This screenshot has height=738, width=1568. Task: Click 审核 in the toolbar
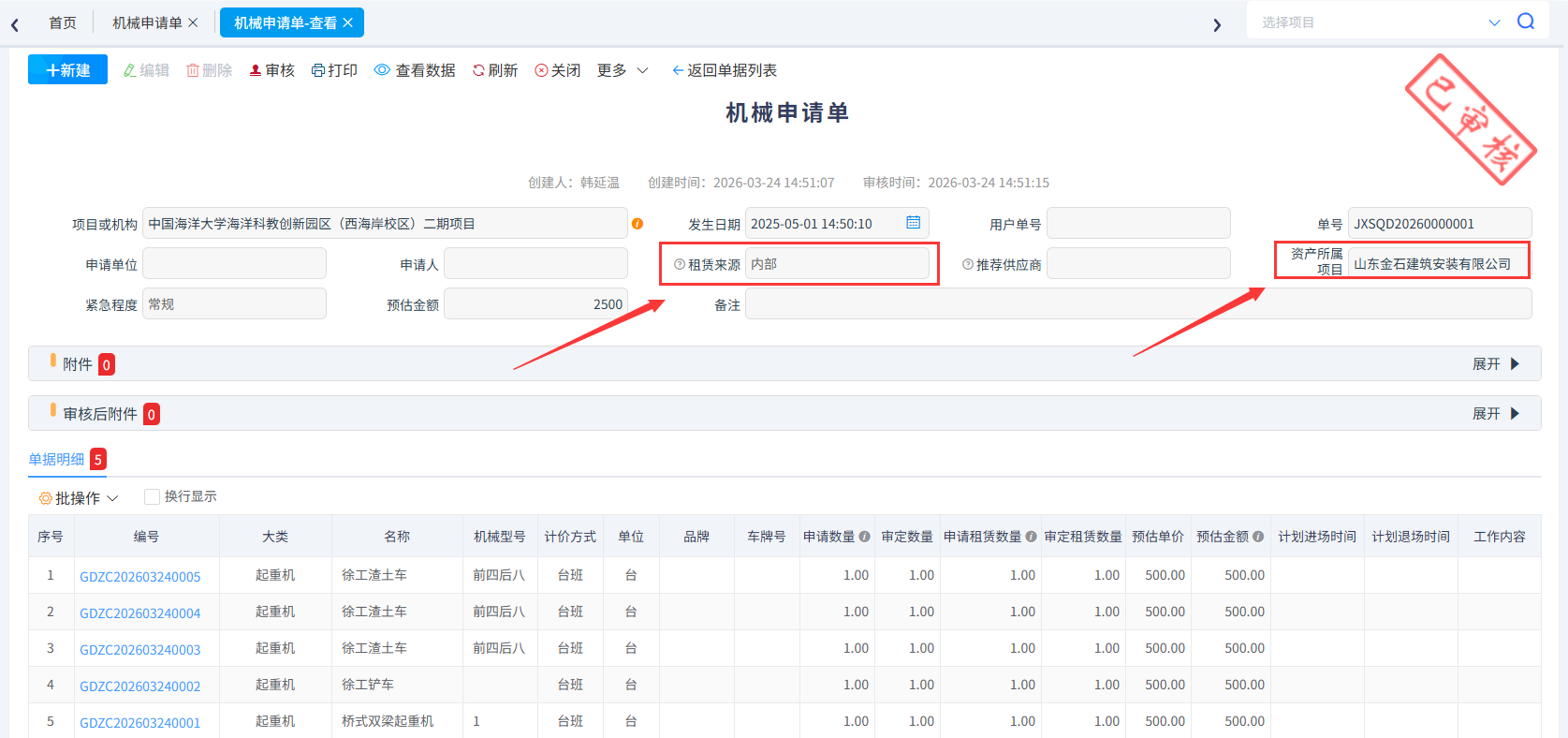coord(271,70)
